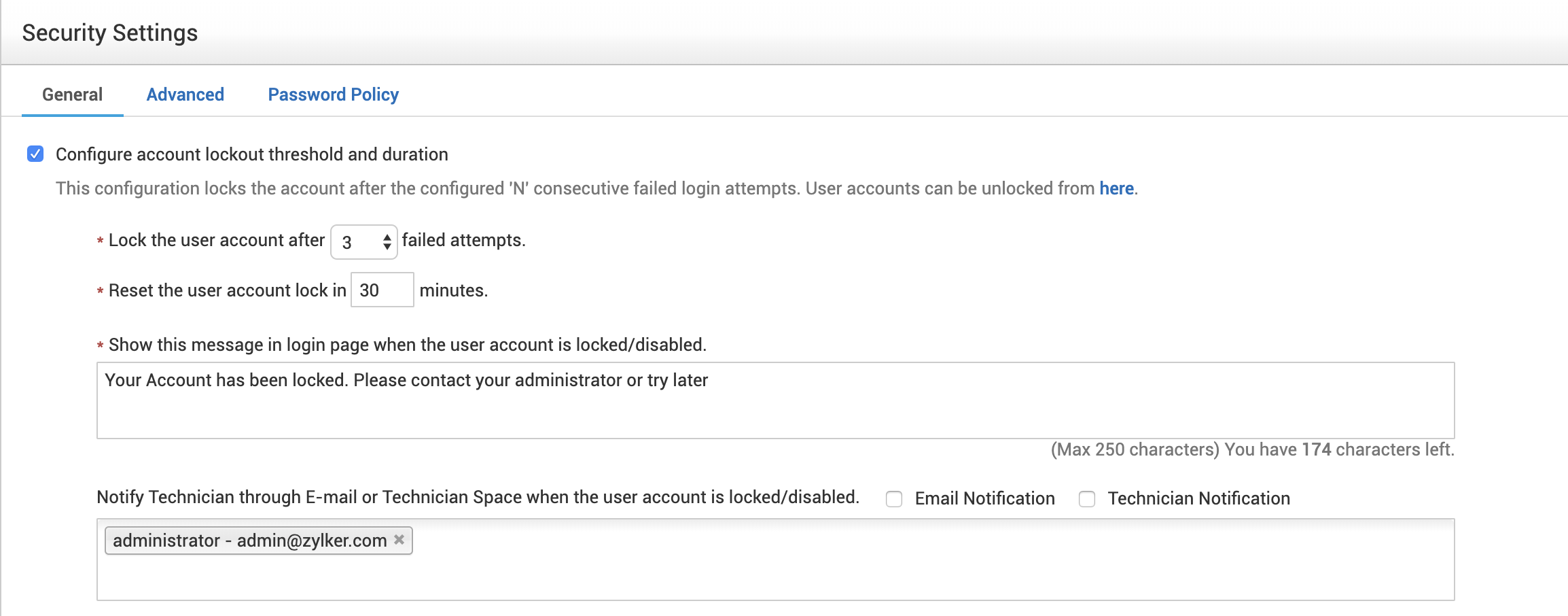Focus the reset lock minutes field
The width and height of the screenshot is (1568, 616).
coord(382,290)
